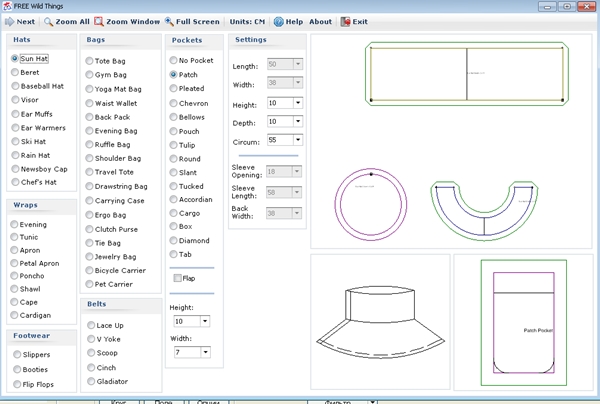Screen dimensions: 600x404
Task: Activate the Zoom Window tool icon
Action: click(x=99, y=21)
